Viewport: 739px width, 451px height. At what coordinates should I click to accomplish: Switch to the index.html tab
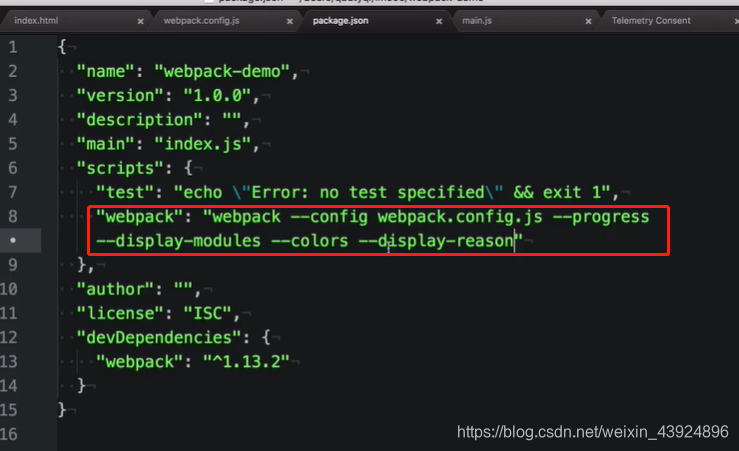[x=36, y=21]
